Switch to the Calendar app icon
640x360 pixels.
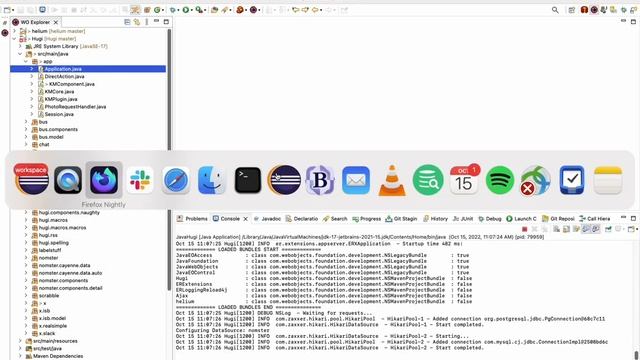pyautogui.click(x=464, y=180)
